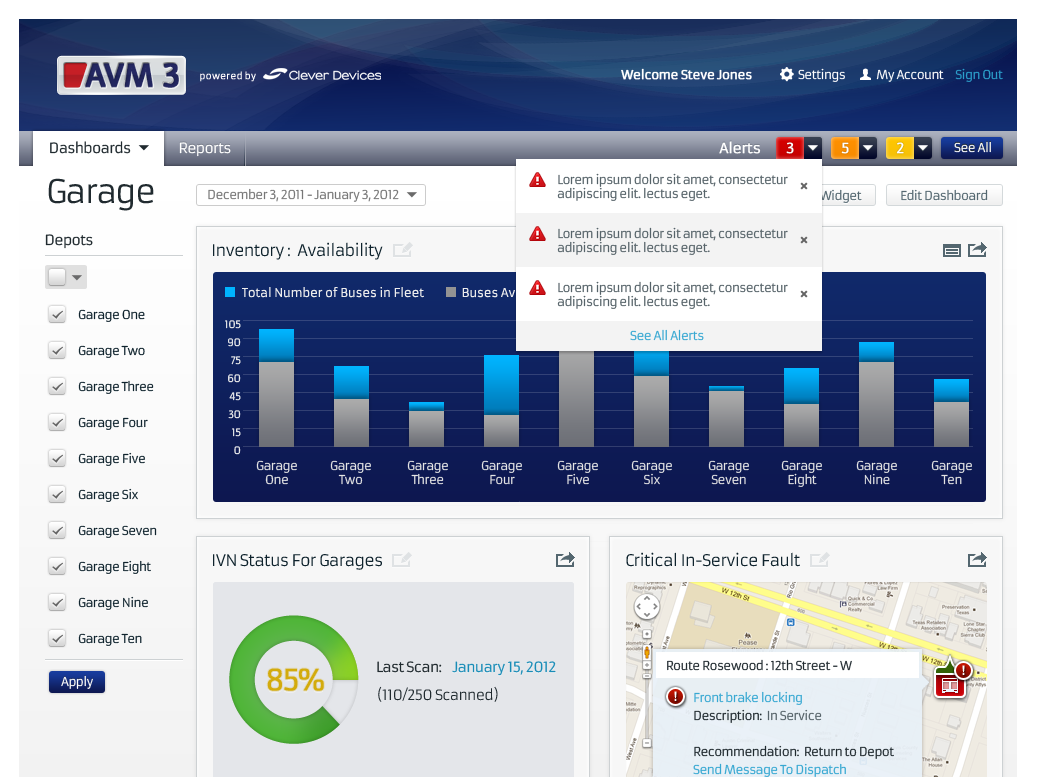1037x777 pixels.
Task: Click the third alert's red warning triangle
Action: 538,288
